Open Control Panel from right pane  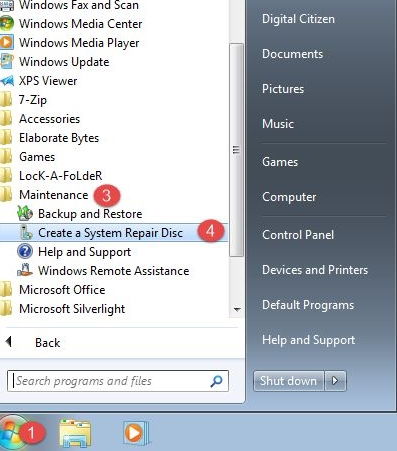click(298, 235)
